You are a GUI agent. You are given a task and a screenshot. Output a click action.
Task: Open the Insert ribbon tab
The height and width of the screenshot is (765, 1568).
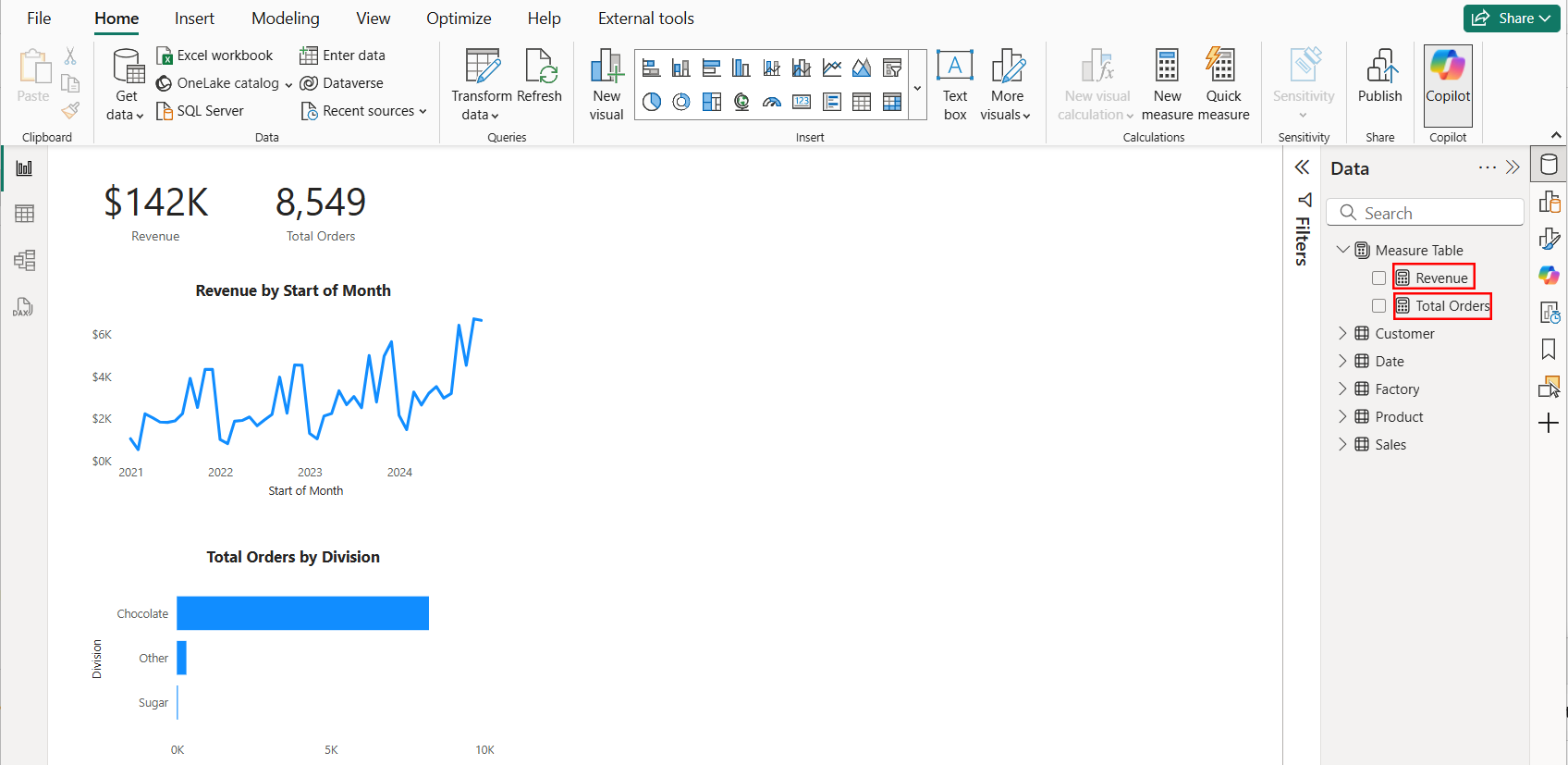click(x=194, y=19)
